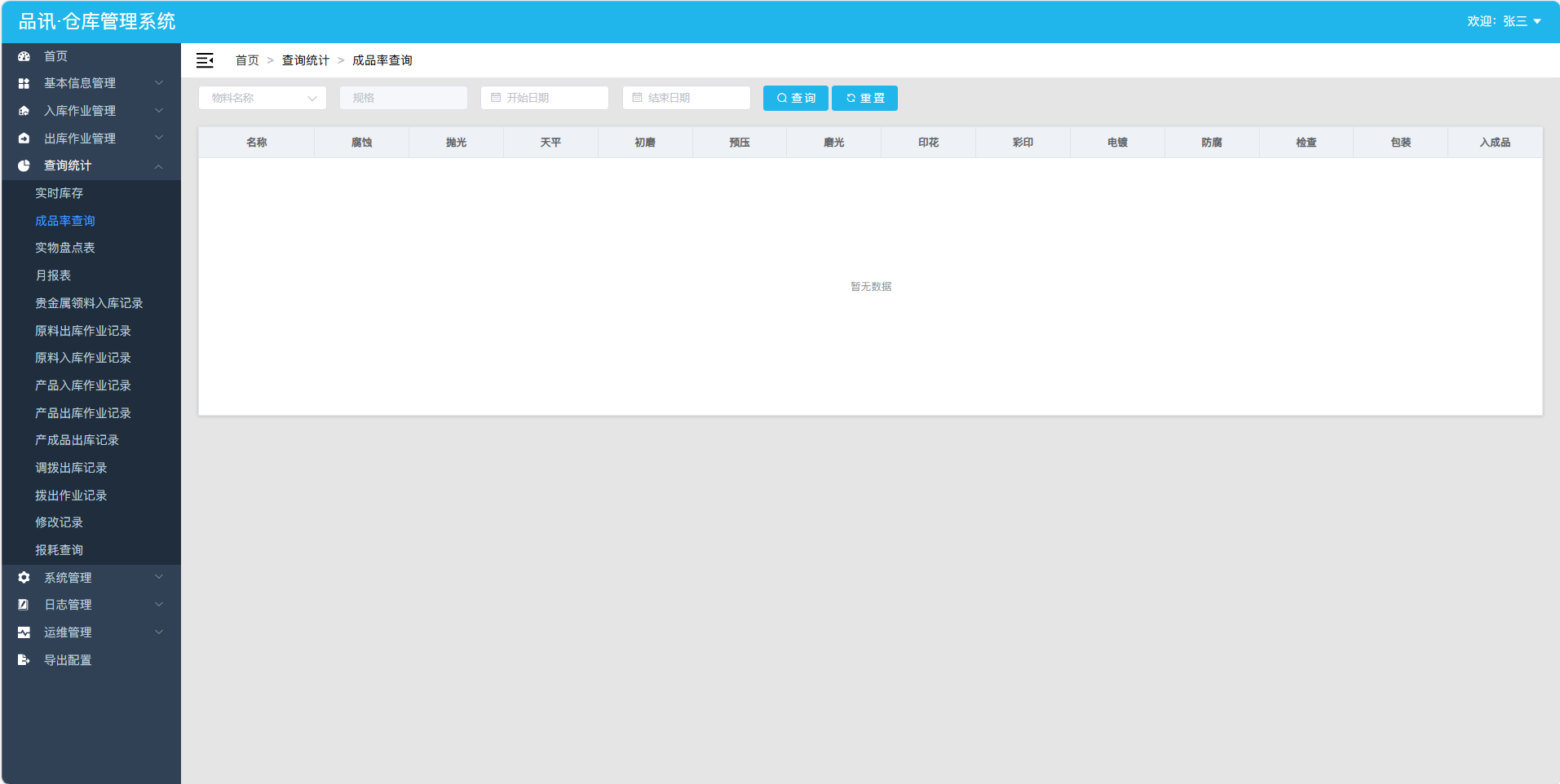
Task: Click the 系统管理 gear icon
Action: click(x=24, y=577)
